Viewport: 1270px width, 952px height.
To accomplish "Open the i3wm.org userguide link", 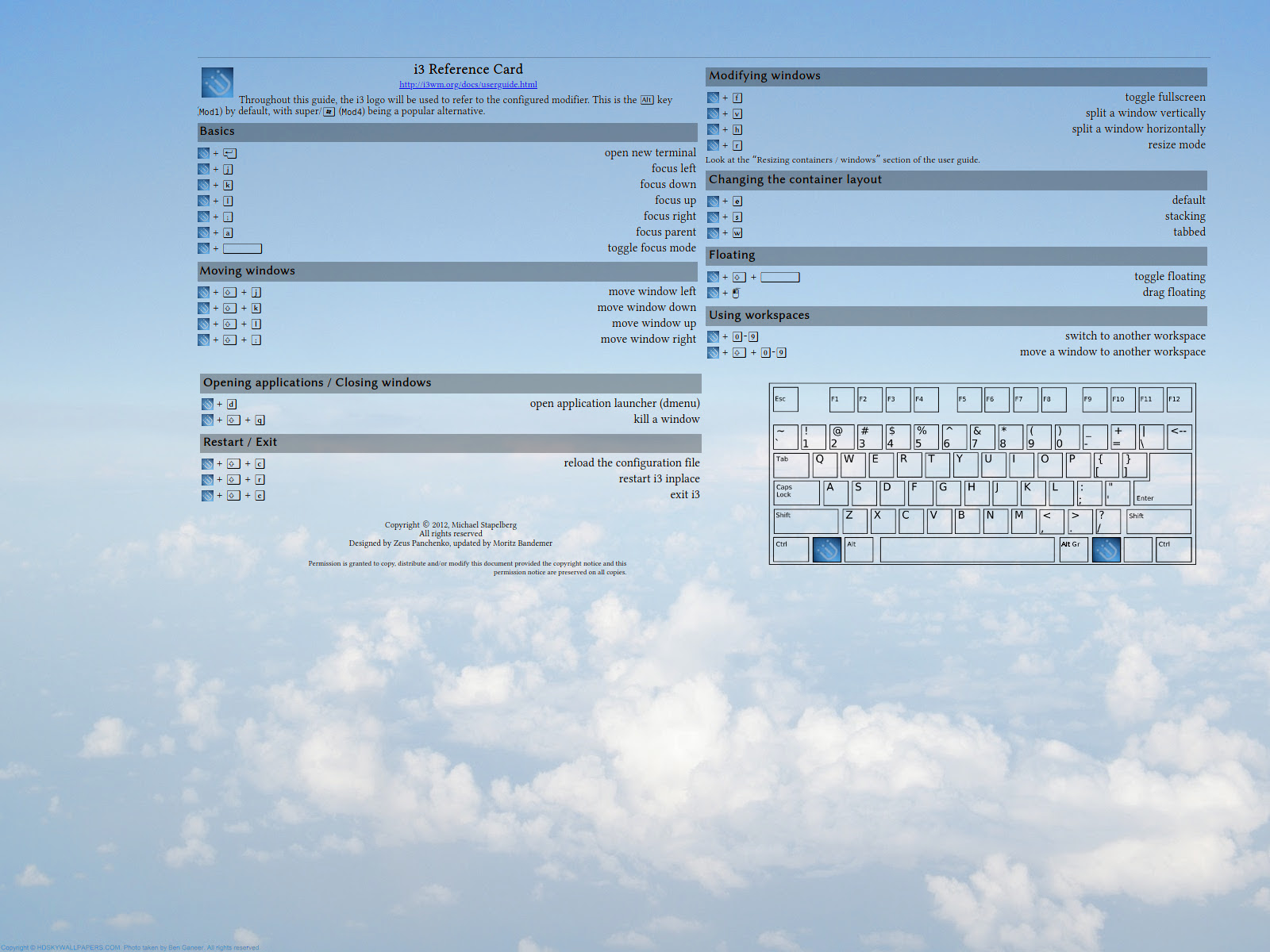I will (468, 84).
